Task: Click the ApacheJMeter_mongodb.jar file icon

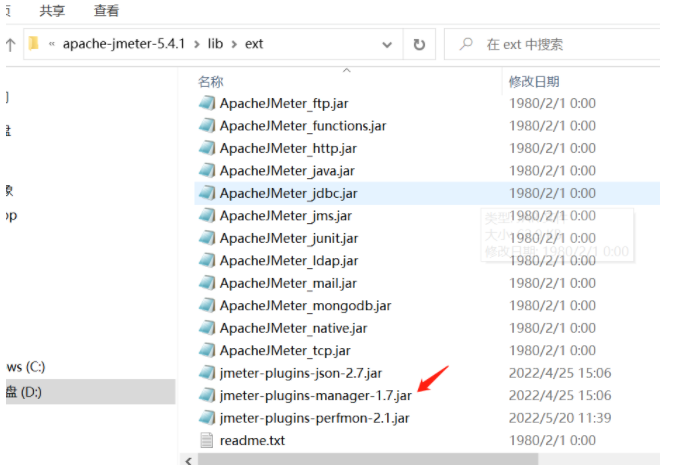Action: pos(207,306)
